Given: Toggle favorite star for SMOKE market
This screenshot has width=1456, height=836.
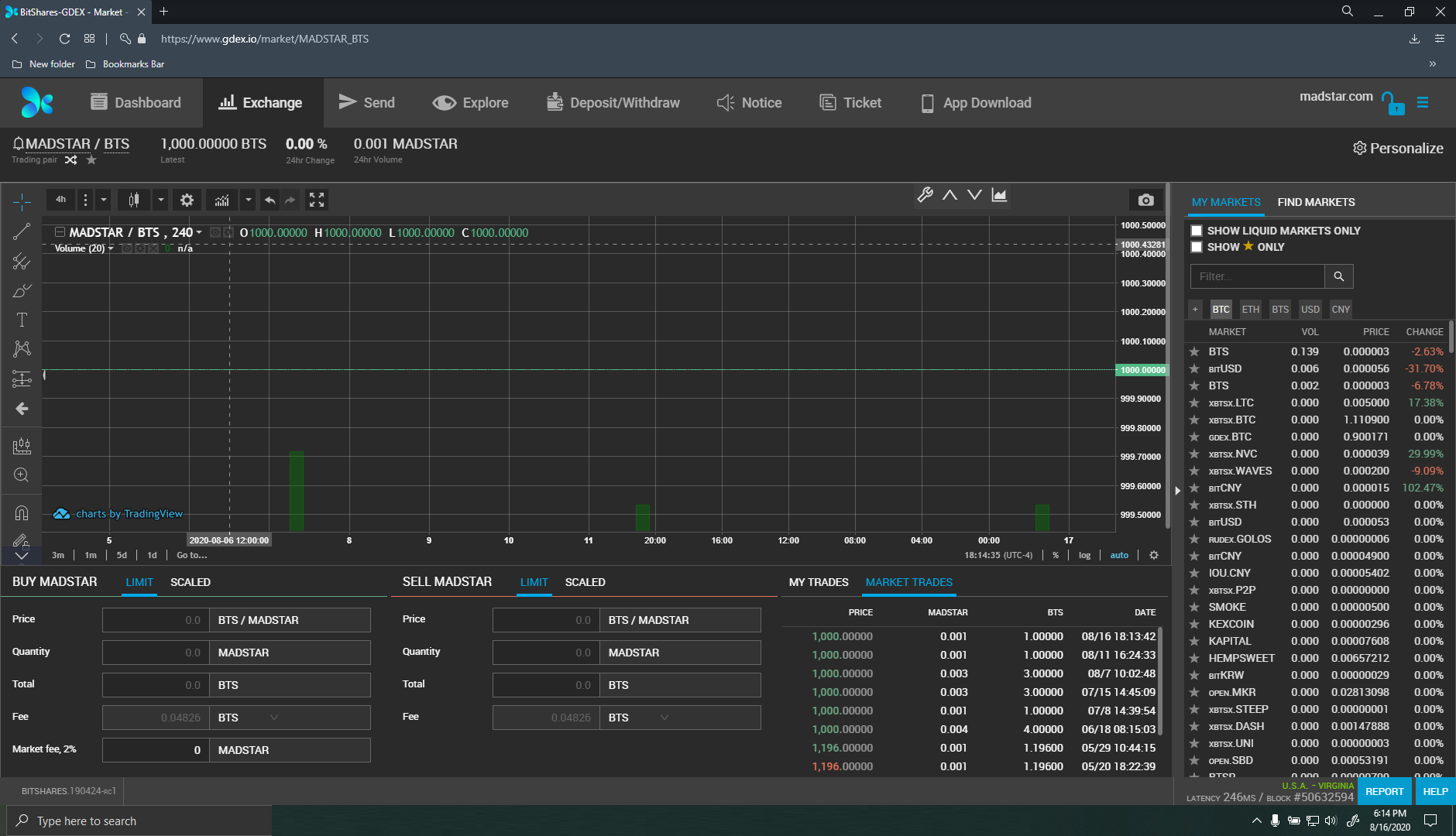Looking at the screenshot, I should [1194, 608].
